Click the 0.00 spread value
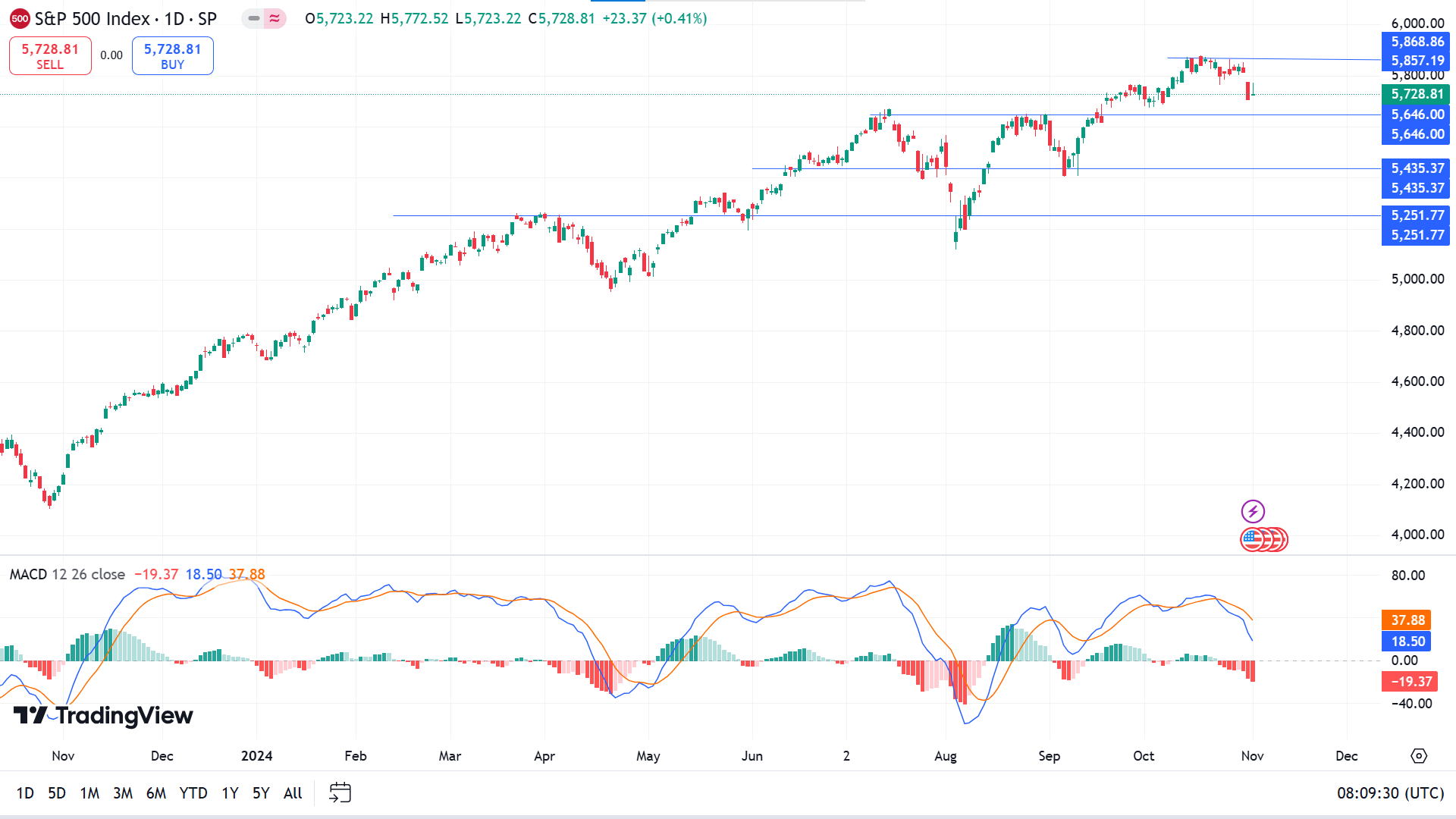The width and height of the screenshot is (1456, 819). click(x=111, y=55)
